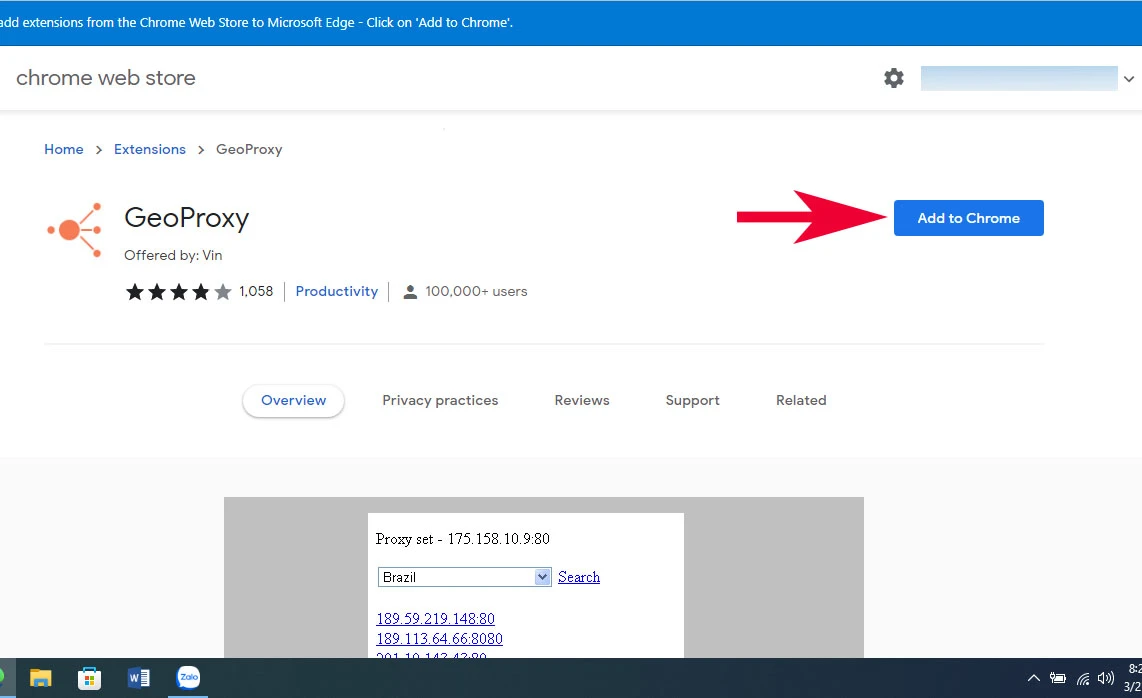The image size is (1142, 698).
Task: Show hidden system tray icons
Action: [1034, 678]
